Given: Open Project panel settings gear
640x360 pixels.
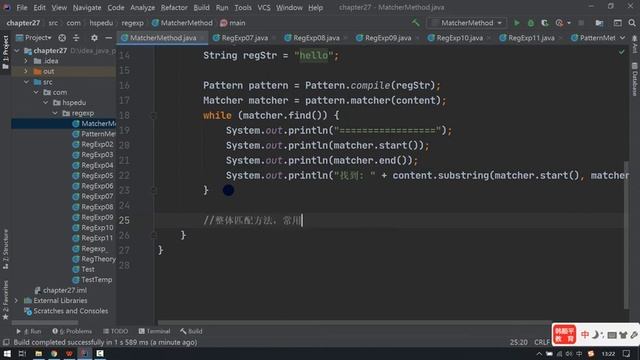Looking at the screenshot, I should 94,38.
